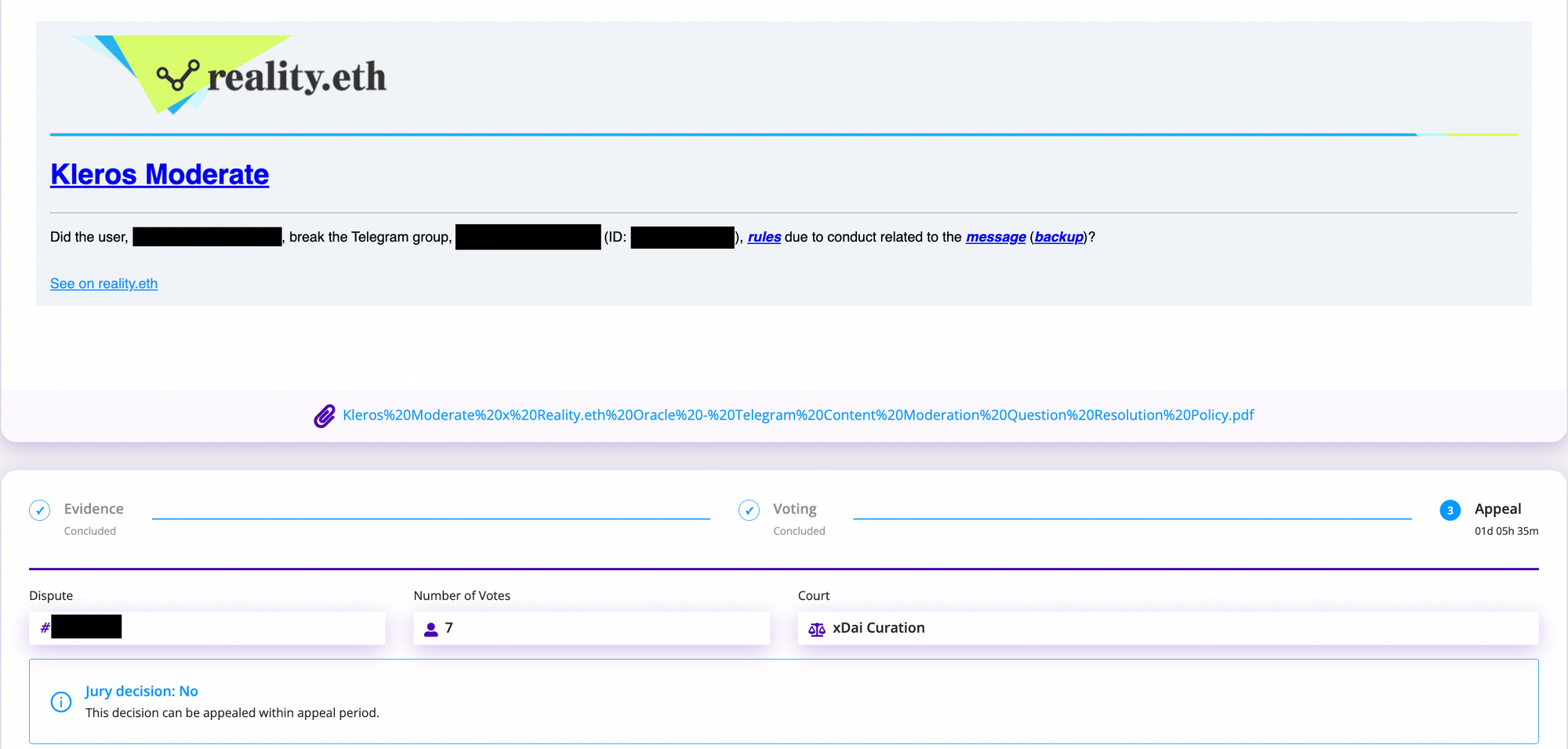
Task: Click the Dispute field label
Action: point(51,595)
